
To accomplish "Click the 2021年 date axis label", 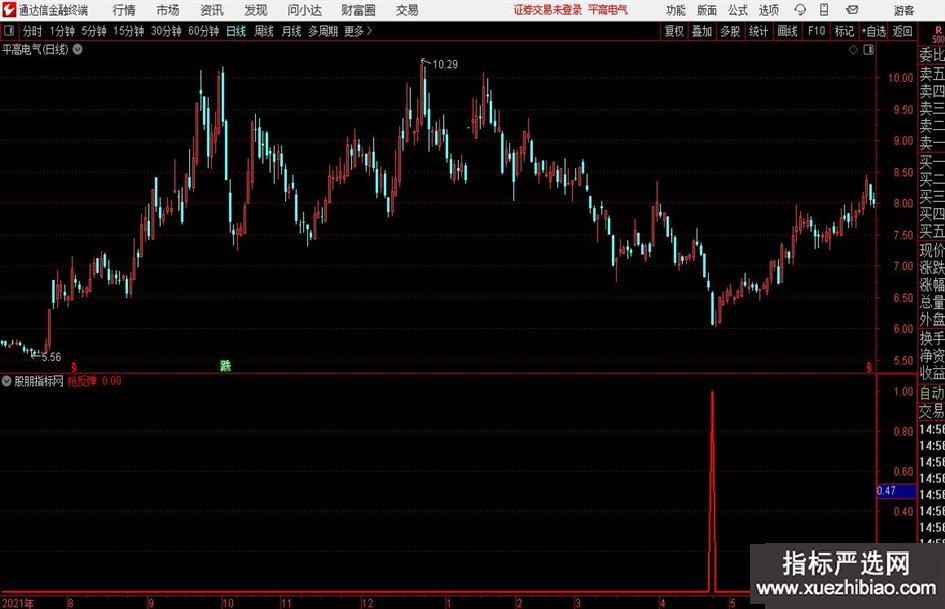I will point(17,603).
